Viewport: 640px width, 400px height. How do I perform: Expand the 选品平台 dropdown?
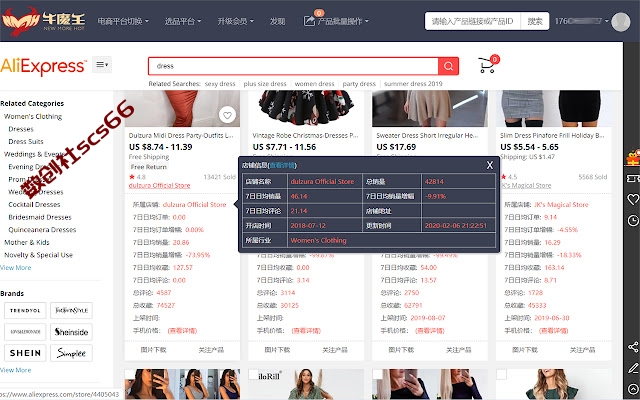(x=182, y=21)
